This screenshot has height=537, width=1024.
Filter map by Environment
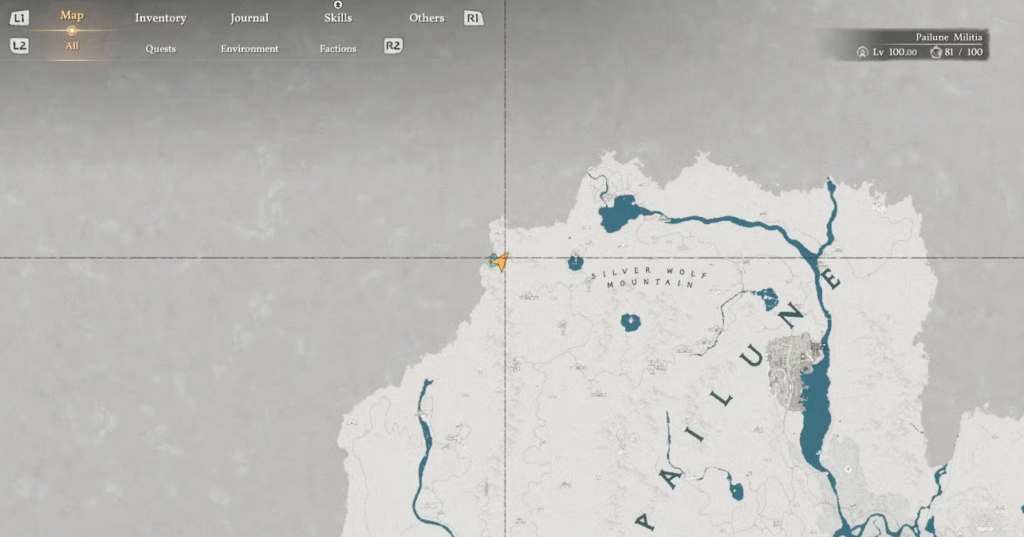click(x=249, y=48)
